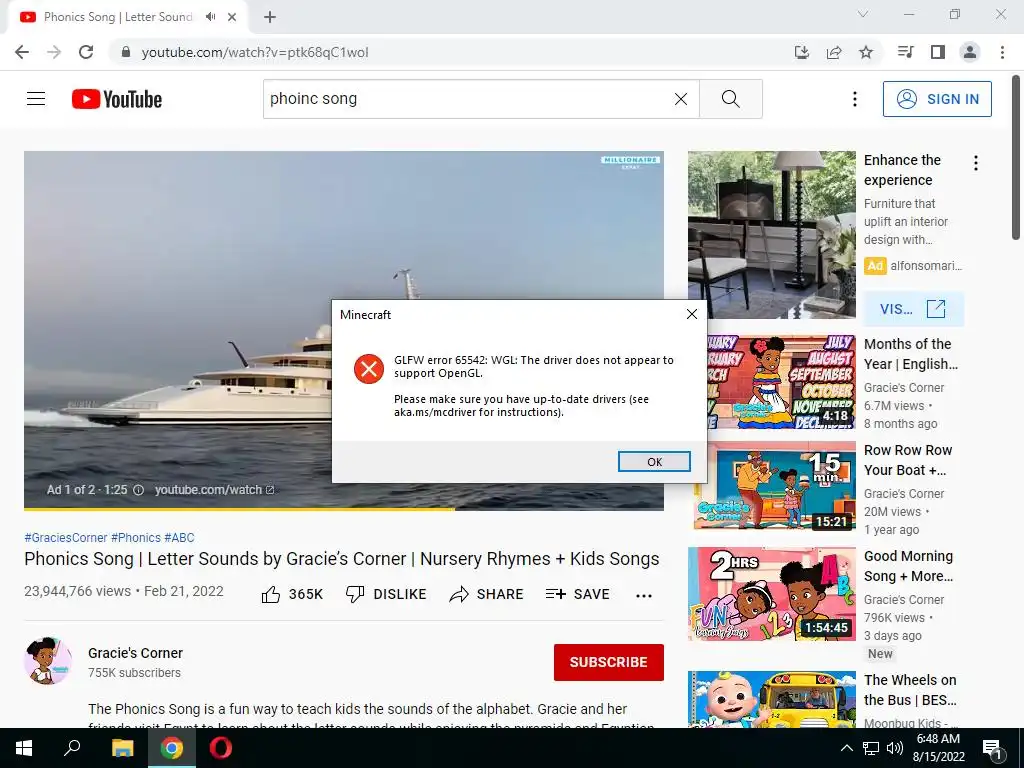1024x768 pixels.
Task: Open the ad options three-dot menu
Action: click(x=976, y=163)
